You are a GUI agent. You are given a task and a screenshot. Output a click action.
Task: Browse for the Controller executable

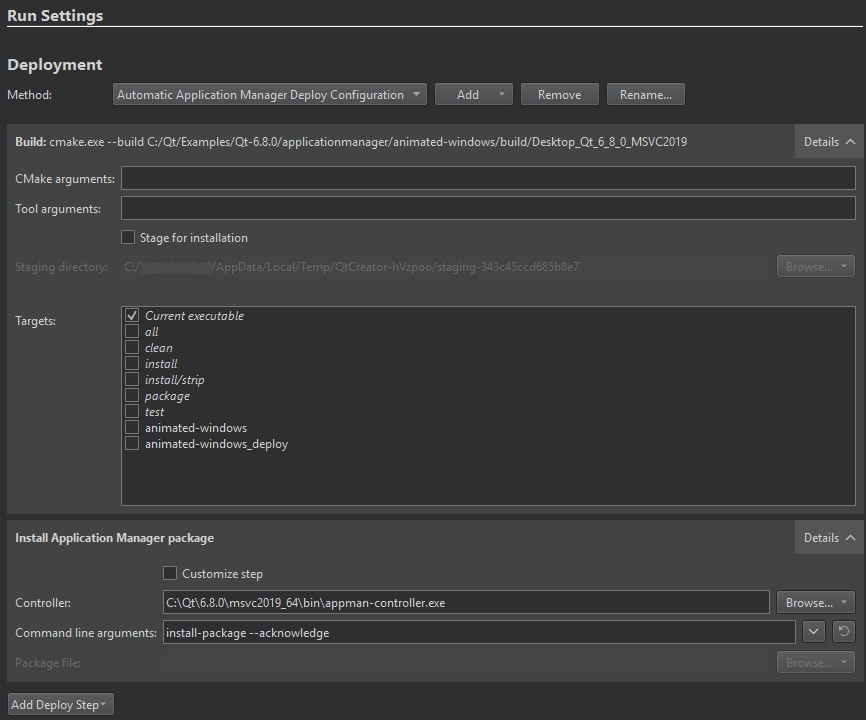(x=815, y=603)
